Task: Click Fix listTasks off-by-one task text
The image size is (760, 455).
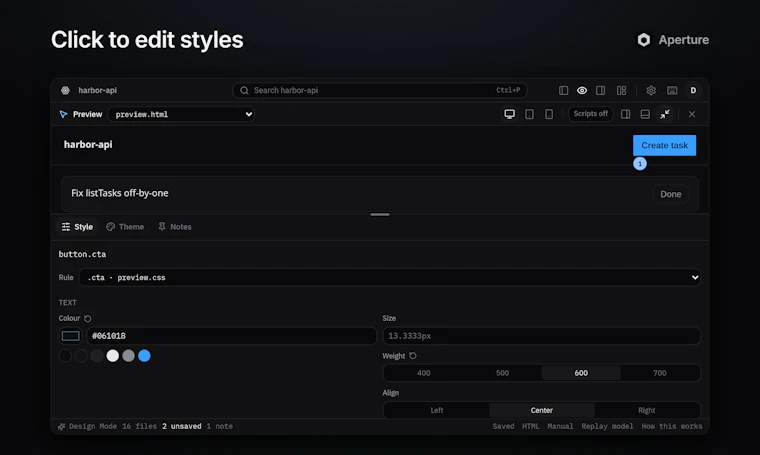Action: (x=120, y=193)
